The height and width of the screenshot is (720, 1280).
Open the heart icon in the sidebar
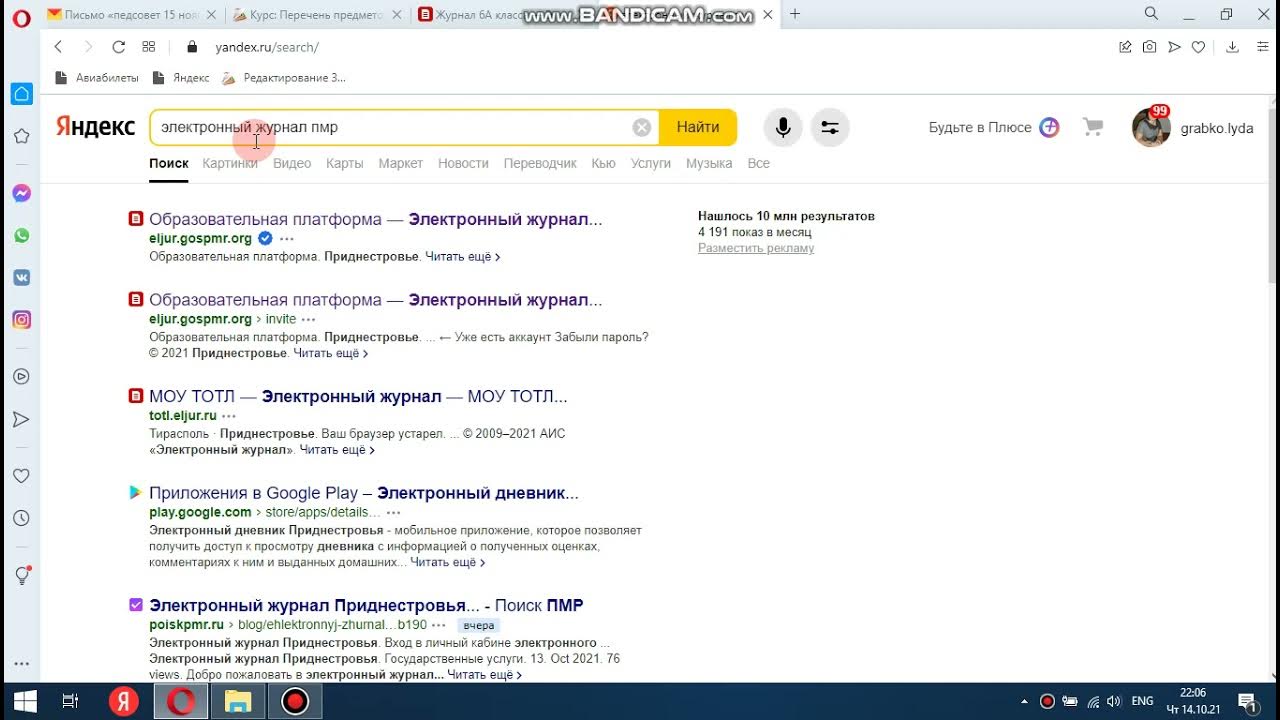(x=21, y=476)
